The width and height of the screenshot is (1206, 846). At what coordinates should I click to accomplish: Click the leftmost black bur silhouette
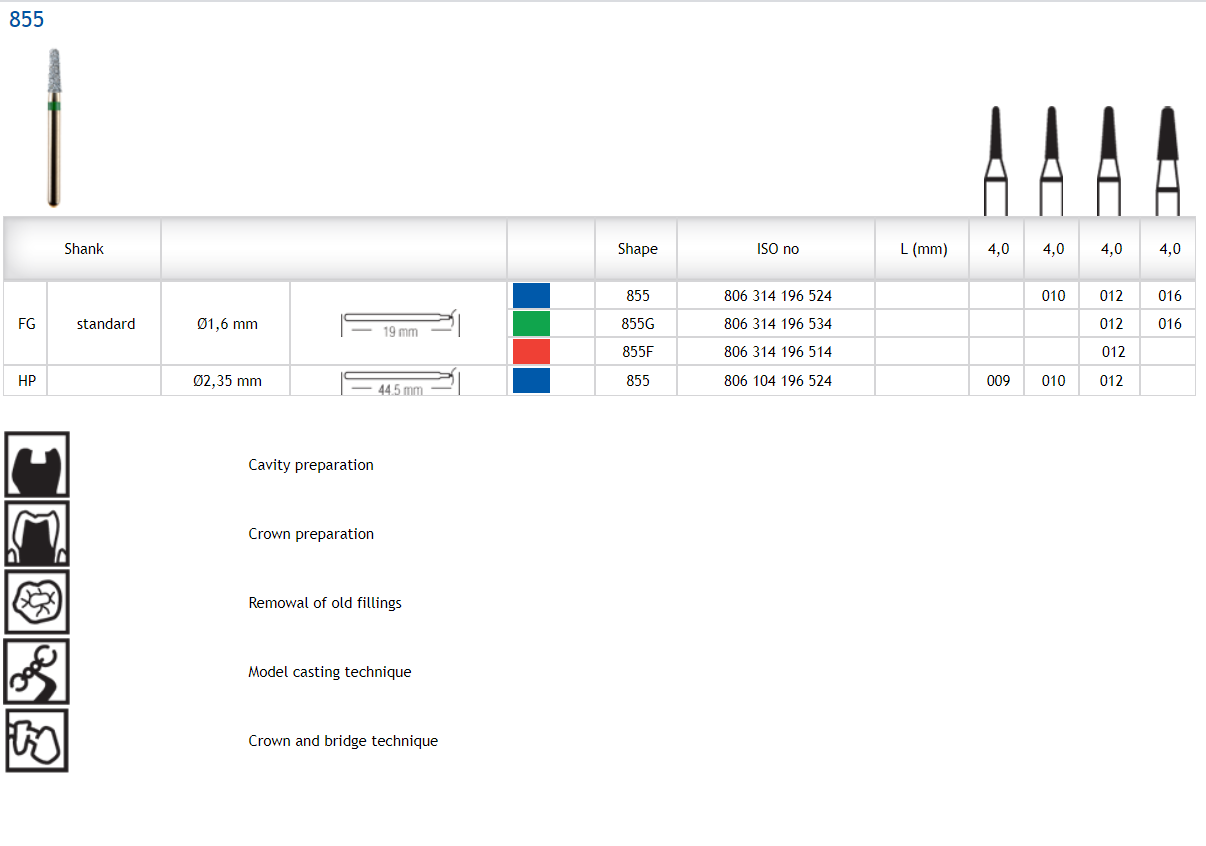tap(996, 160)
